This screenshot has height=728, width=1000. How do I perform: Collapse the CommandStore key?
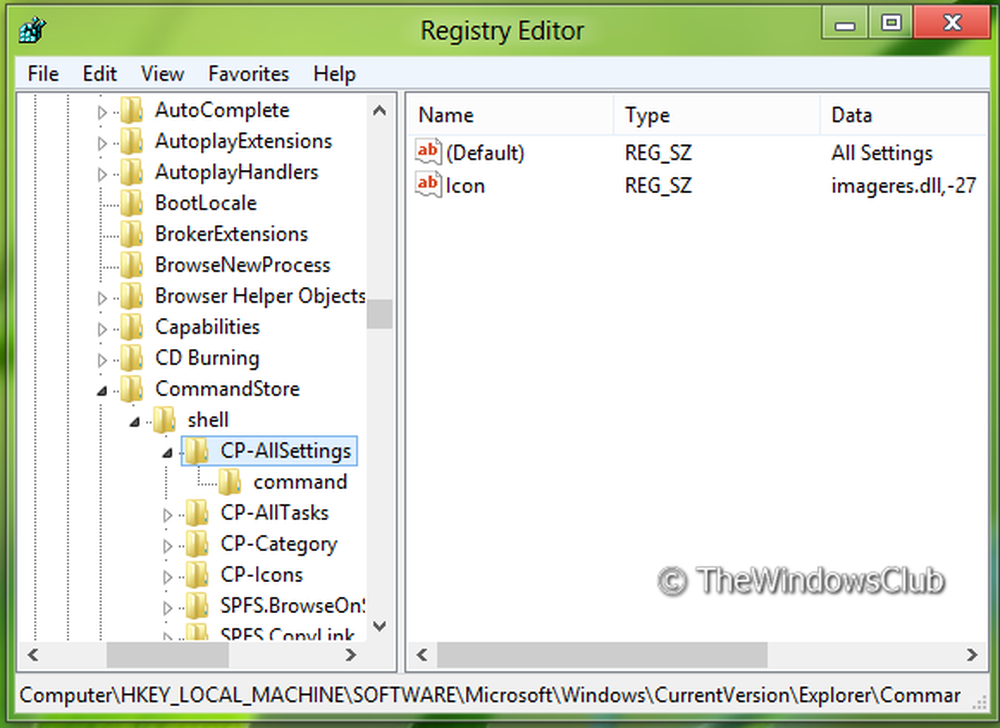[102, 391]
